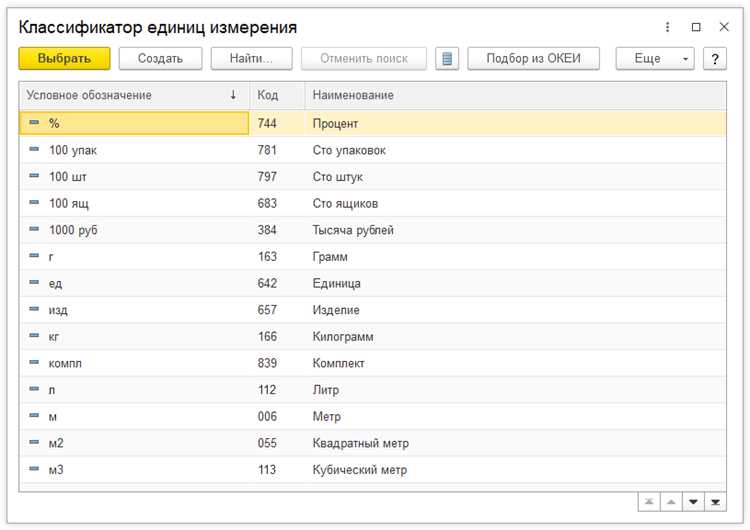Click code cell 113

[277, 470]
